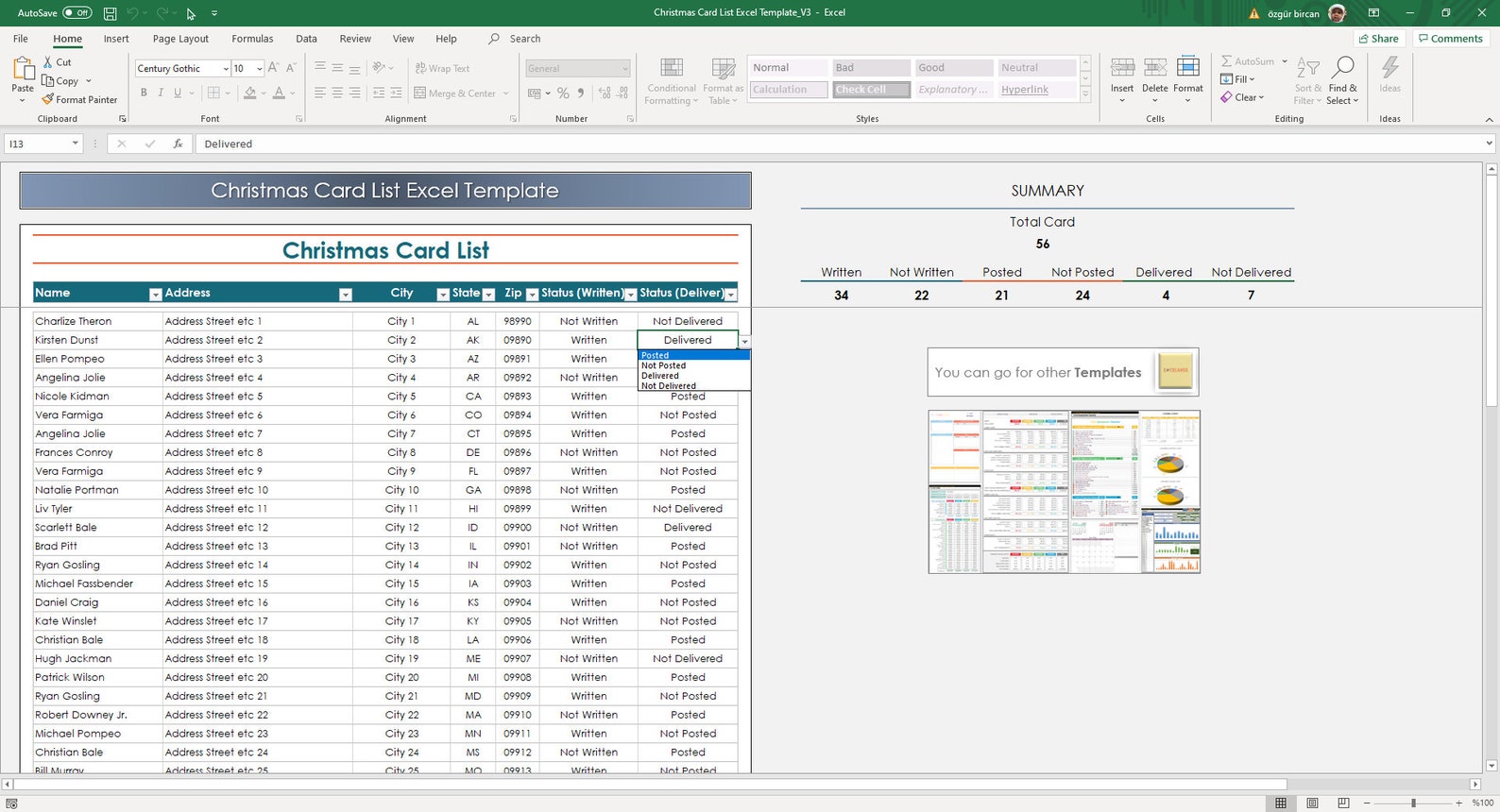Viewport: 1500px width, 812px height.
Task: Toggle Italic formatting
Action: pos(161,93)
